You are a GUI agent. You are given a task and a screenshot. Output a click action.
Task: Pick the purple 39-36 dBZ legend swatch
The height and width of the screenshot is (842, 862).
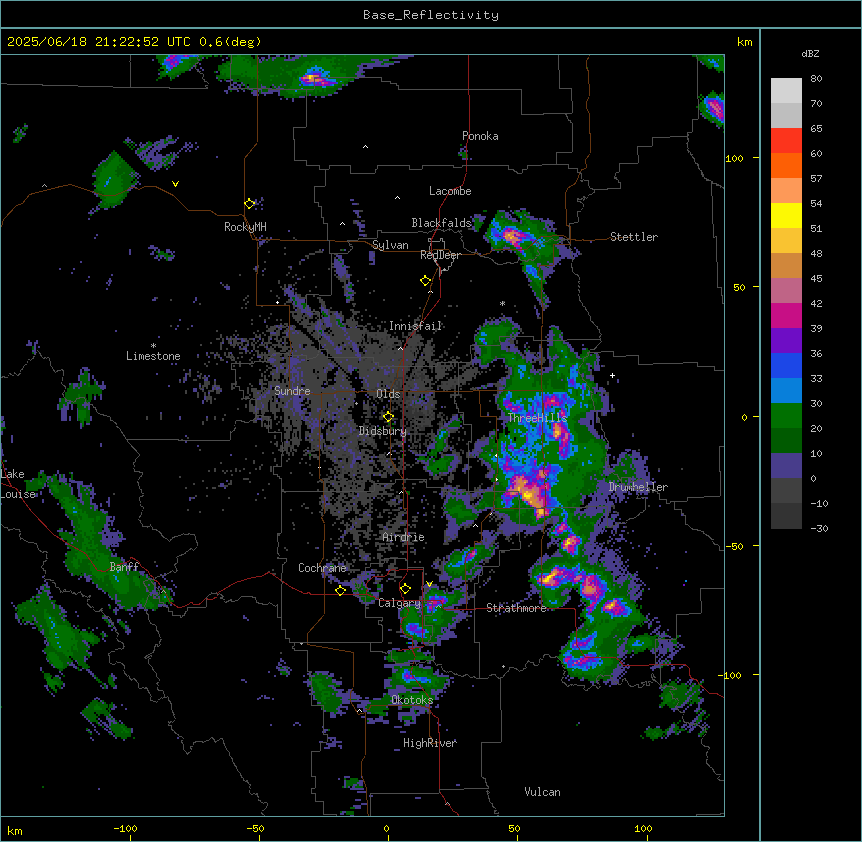click(786, 341)
